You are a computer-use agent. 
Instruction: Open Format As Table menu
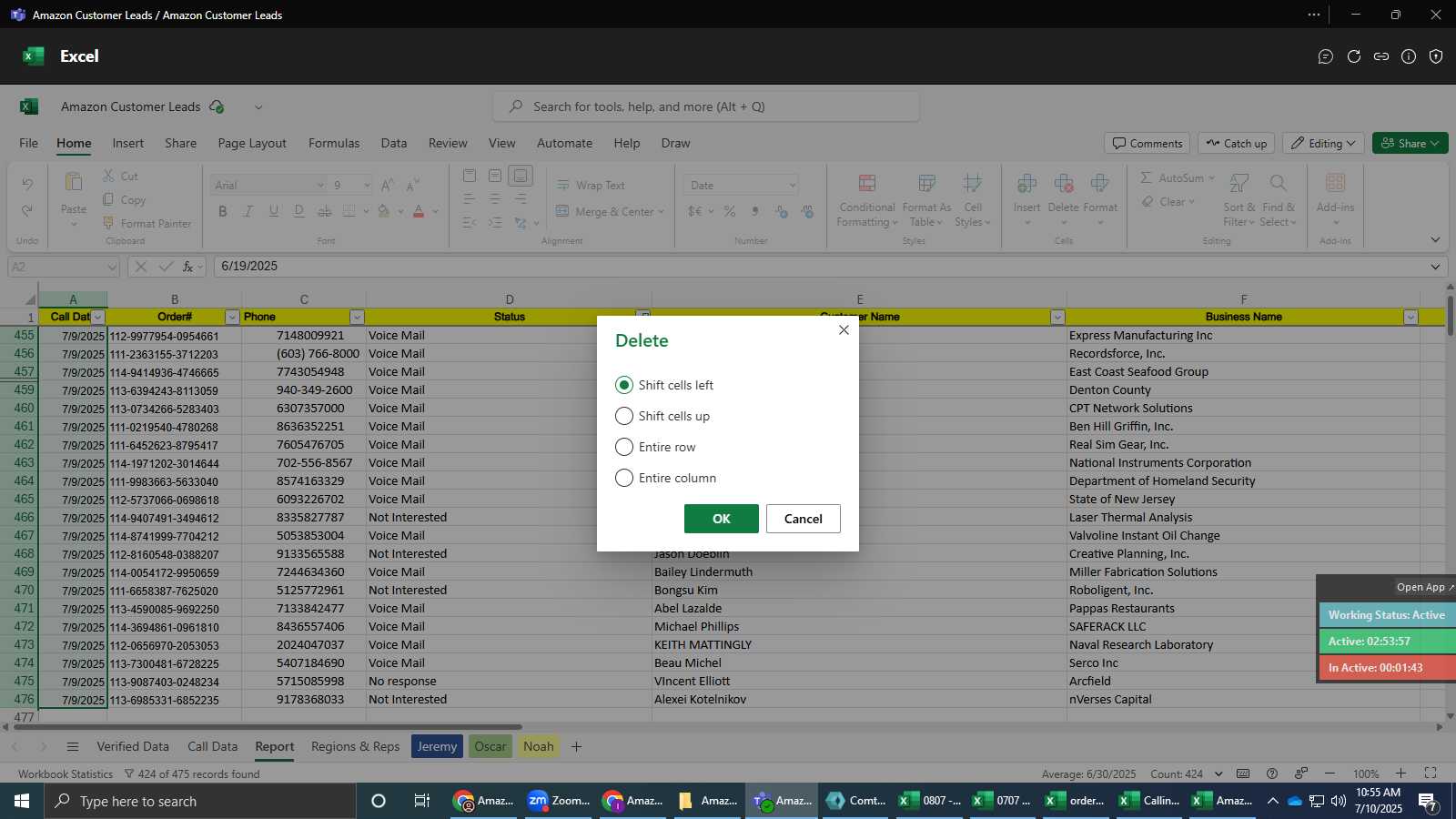[x=926, y=200]
